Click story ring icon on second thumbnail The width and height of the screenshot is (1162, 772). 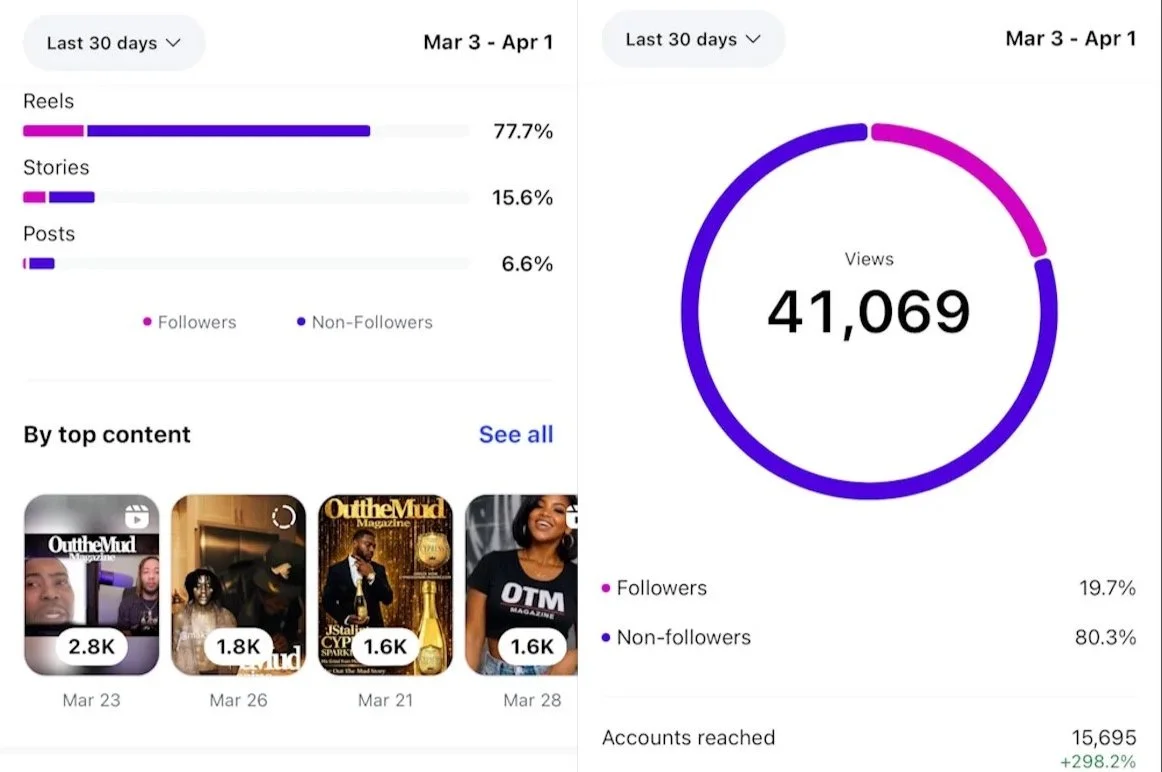coord(283,517)
